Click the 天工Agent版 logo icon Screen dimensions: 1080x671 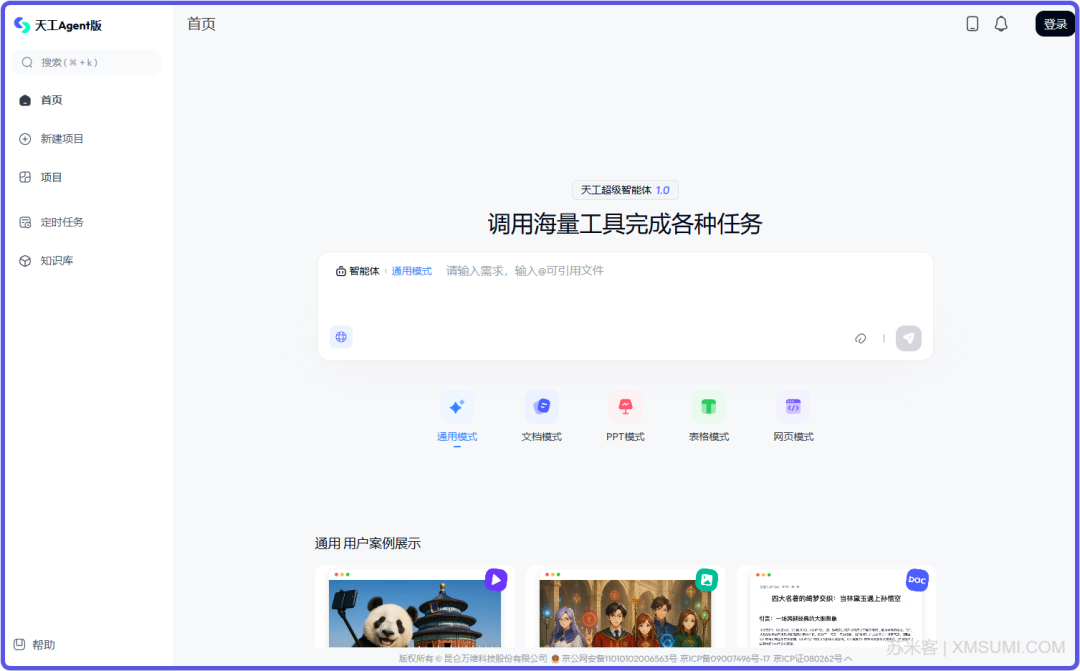click(x=22, y=25)
